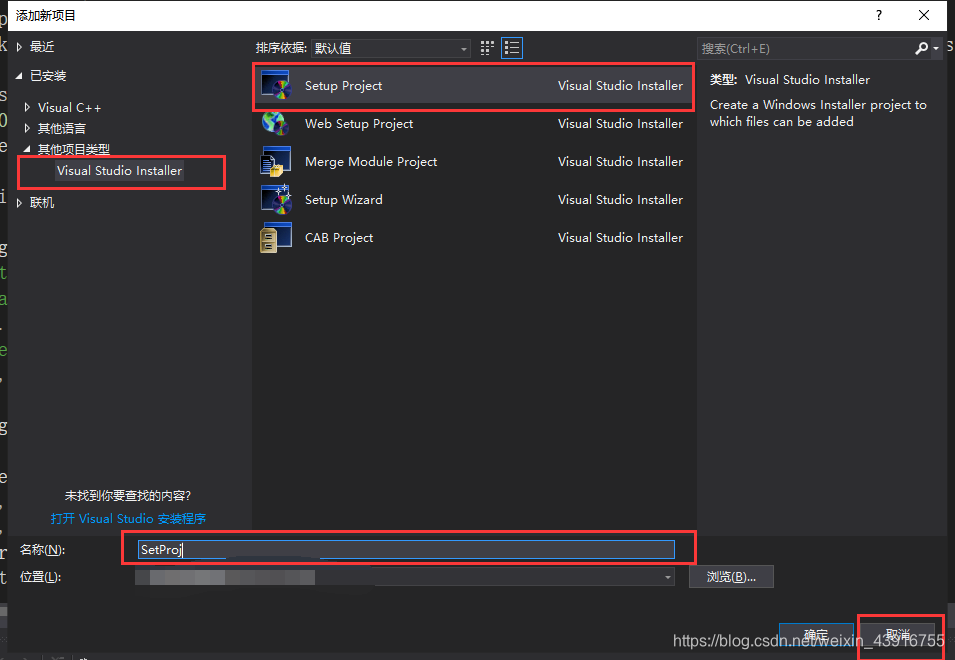The width and height of the screenshot is (955, 660).
Task: Open the 打开 Visual Studio 安装程序 link
Action: pyautogui.click(x=129, y=518)
